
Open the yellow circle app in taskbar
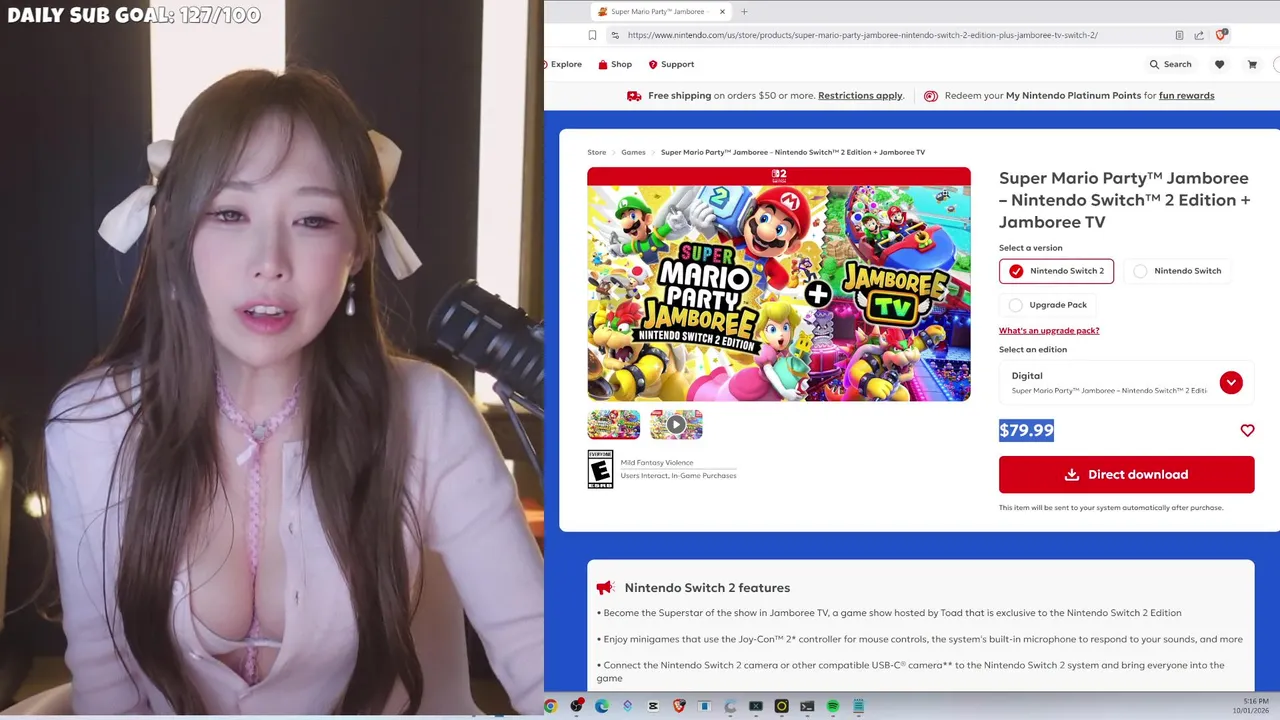point(781,706)
